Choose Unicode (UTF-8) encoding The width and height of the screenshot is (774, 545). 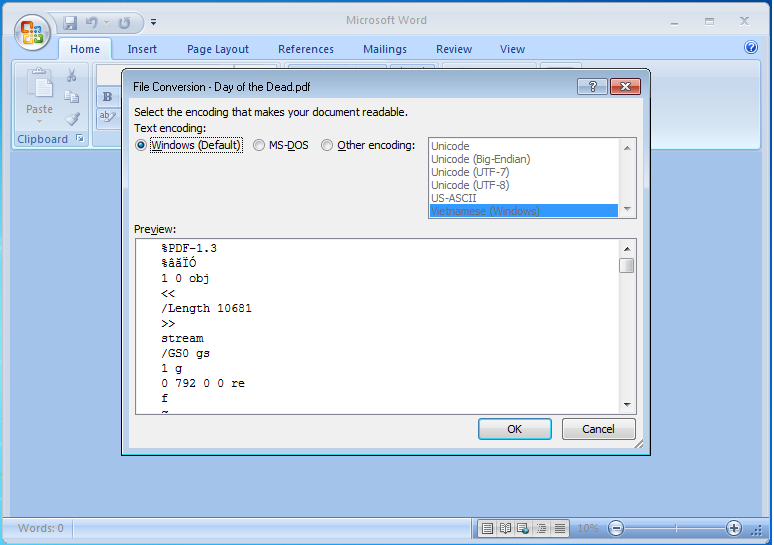[x=524, y=185]
